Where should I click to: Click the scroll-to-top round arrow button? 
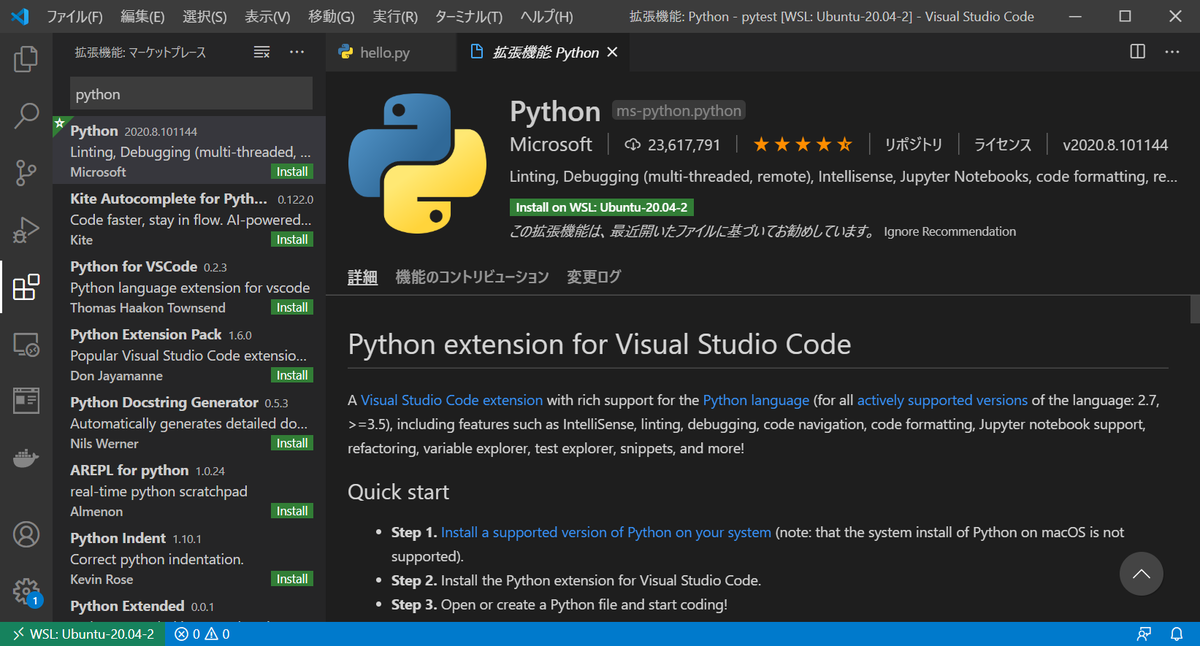point(1142,574)
